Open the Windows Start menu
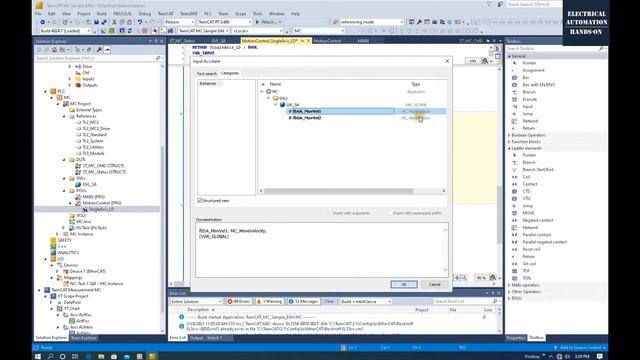The height and width of the screenshot is (360, 640). [38, 356]
